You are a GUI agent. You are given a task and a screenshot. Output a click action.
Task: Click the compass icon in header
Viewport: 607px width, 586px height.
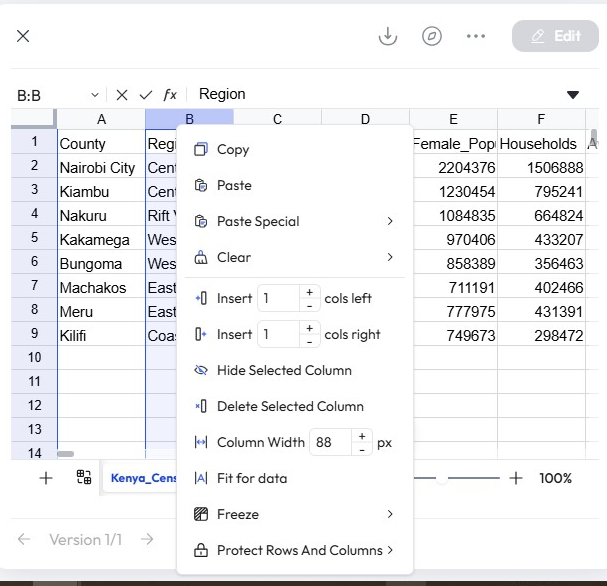(432, 36)
